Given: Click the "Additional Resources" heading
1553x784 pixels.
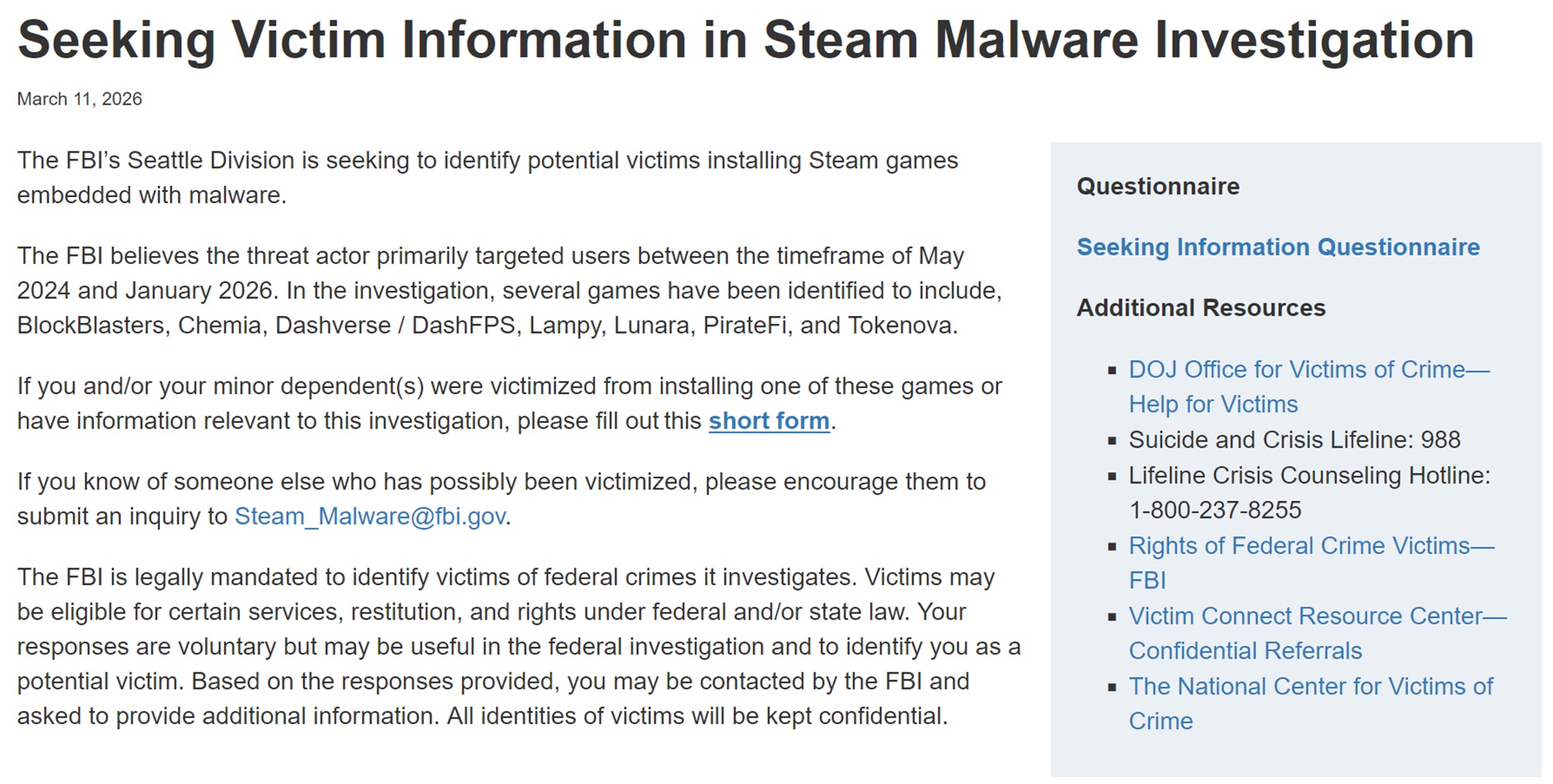Looking at the screenshot, I should [1200, 308].
